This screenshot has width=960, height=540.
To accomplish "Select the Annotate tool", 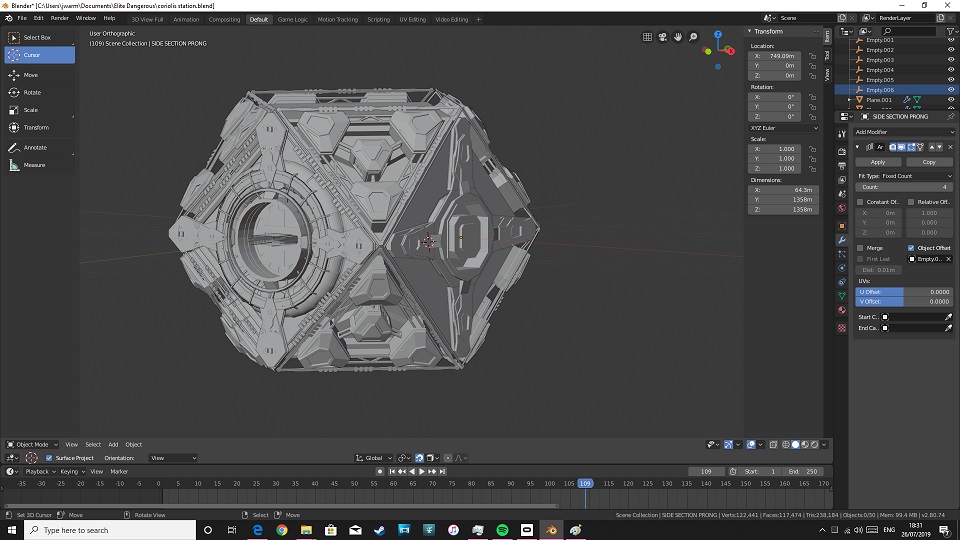I will 39,148.
